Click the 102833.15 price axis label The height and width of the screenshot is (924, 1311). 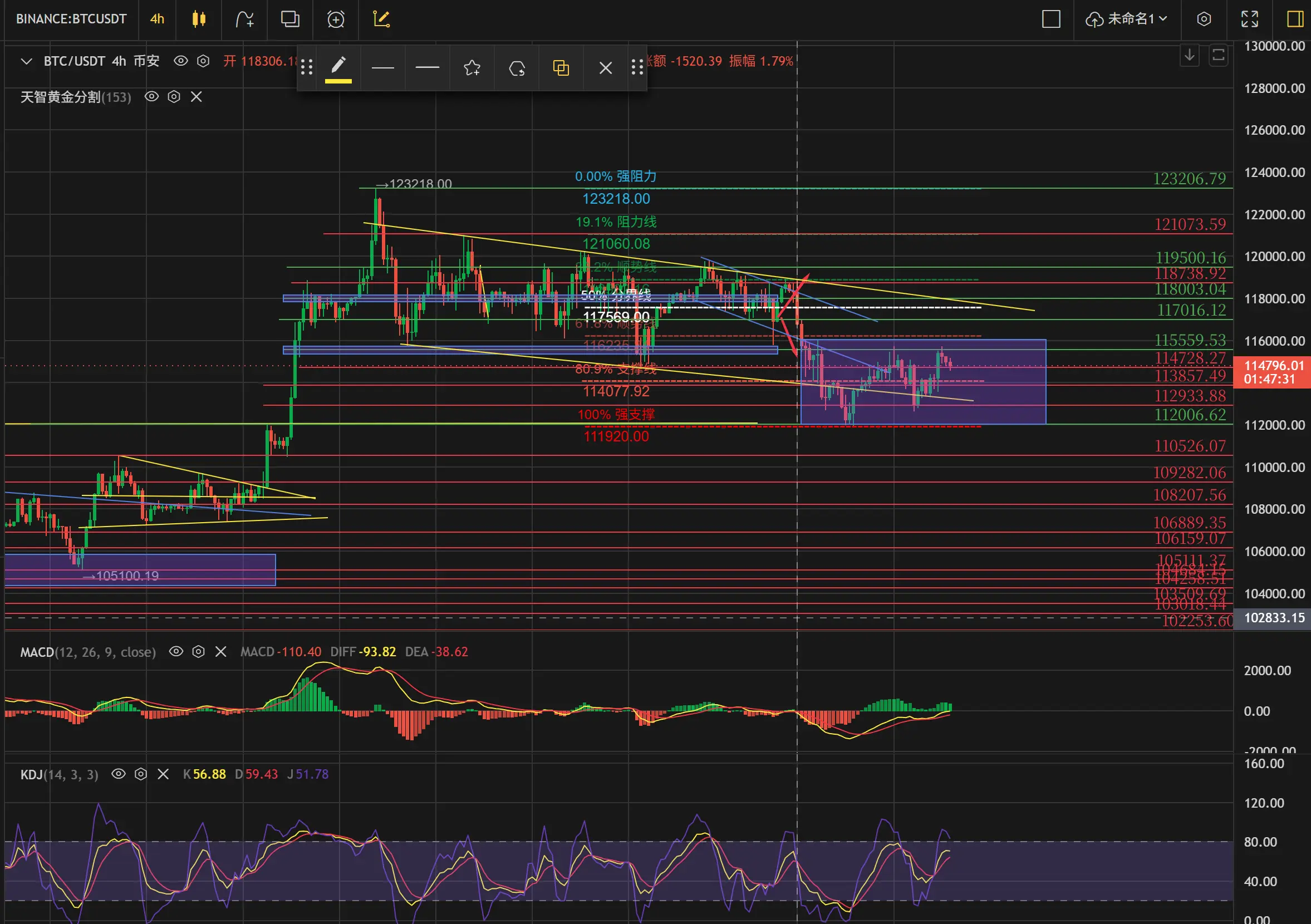(1273, 618)
